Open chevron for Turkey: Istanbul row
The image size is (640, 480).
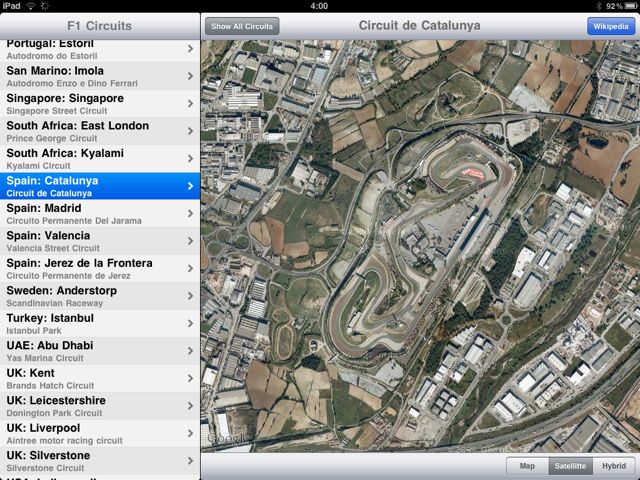click(x=190, y=323)
